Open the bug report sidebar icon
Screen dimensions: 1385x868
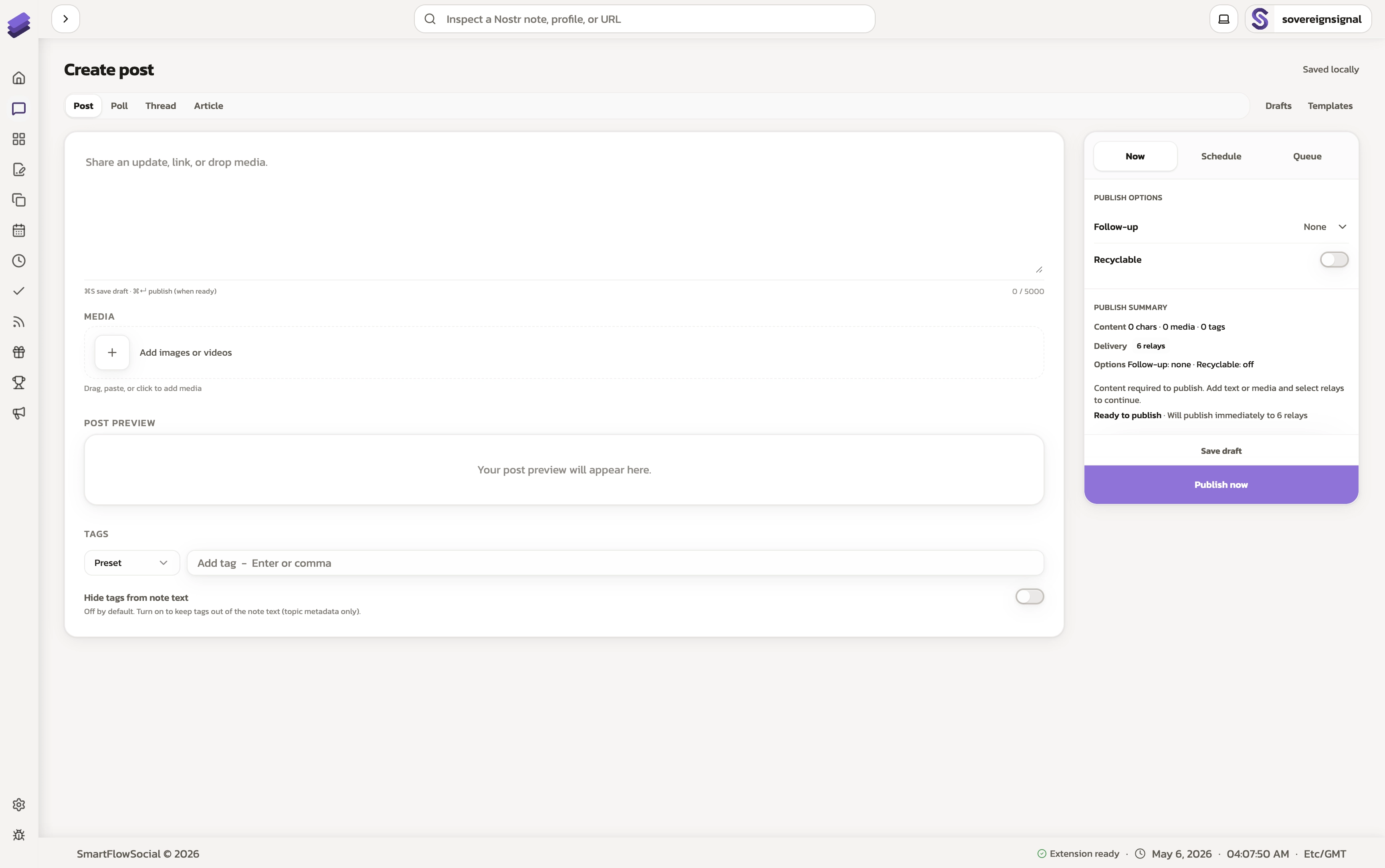[19, 835]
